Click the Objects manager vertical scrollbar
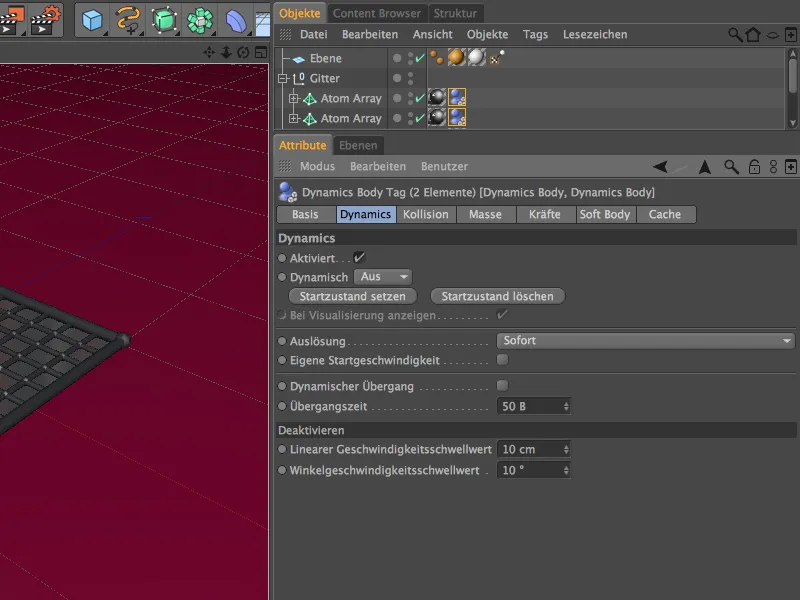The image size is (800, 600). coord(792,88)
